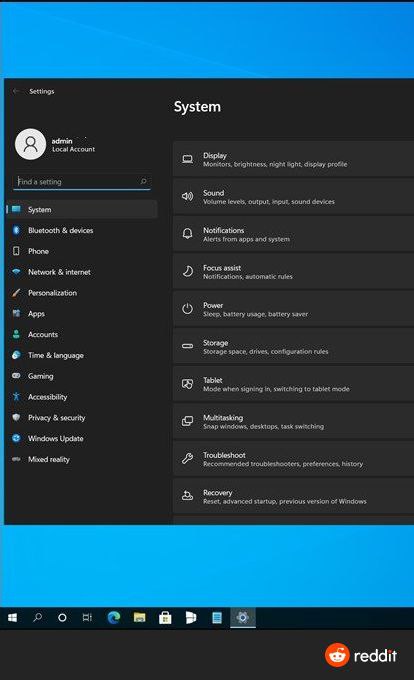The height and width of the screenshot is (680, 414).
Task: Click the Recovery icon
Action: pyautogui.click(x=187, y=496)
